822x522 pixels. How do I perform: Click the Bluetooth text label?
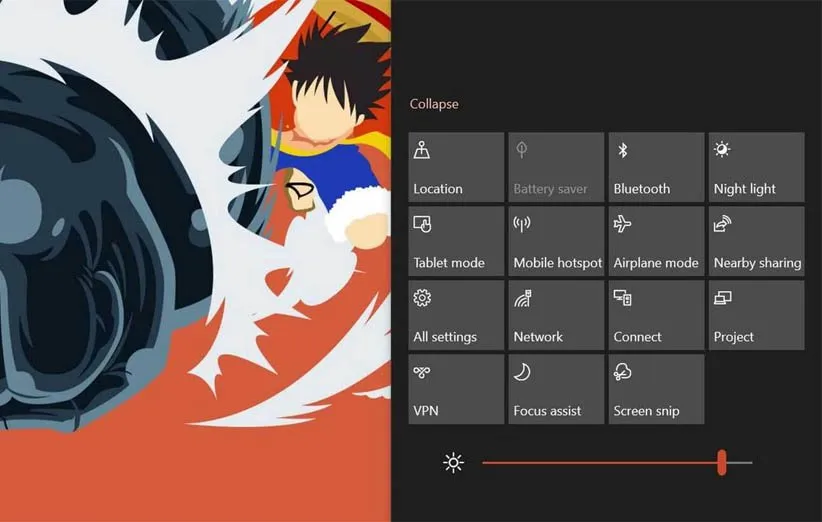[642, 189]
